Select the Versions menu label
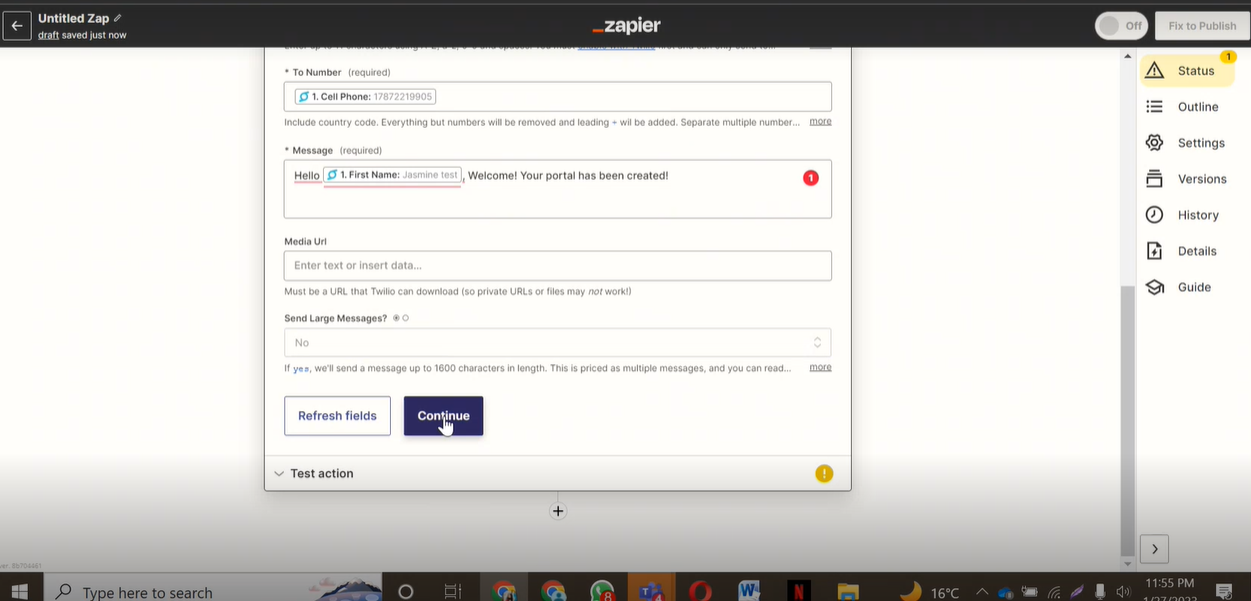 click(x=1202, y=179)
